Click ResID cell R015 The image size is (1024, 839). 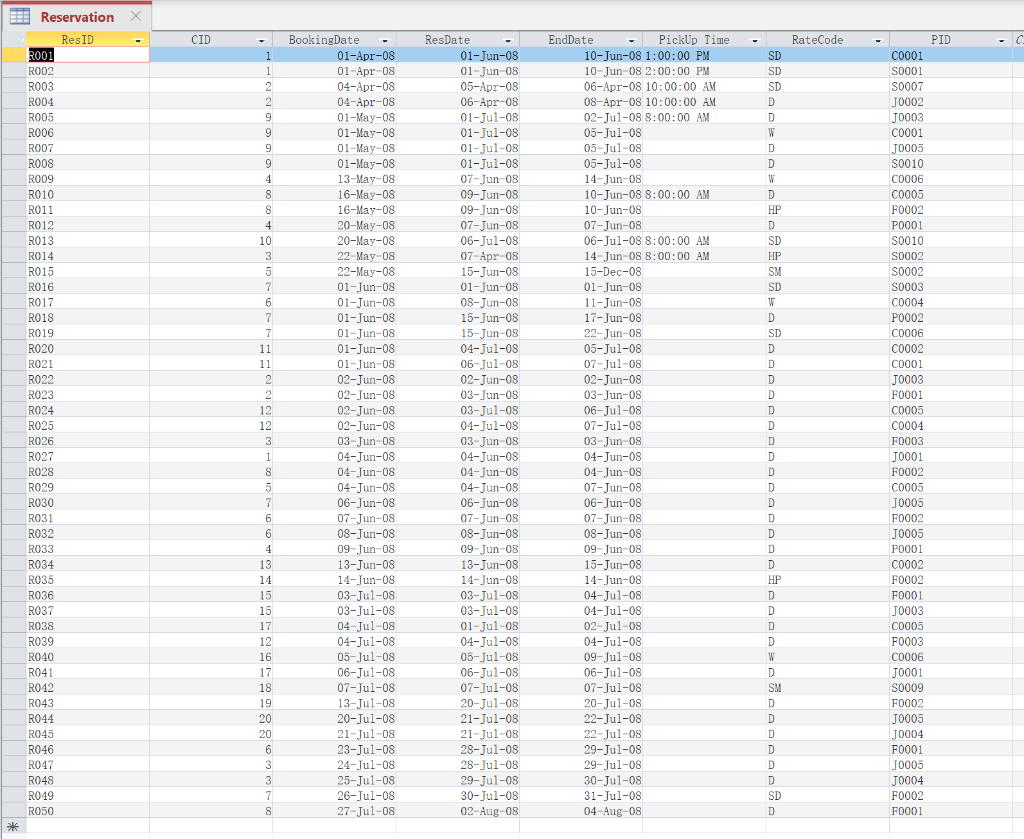coord(88,272)
